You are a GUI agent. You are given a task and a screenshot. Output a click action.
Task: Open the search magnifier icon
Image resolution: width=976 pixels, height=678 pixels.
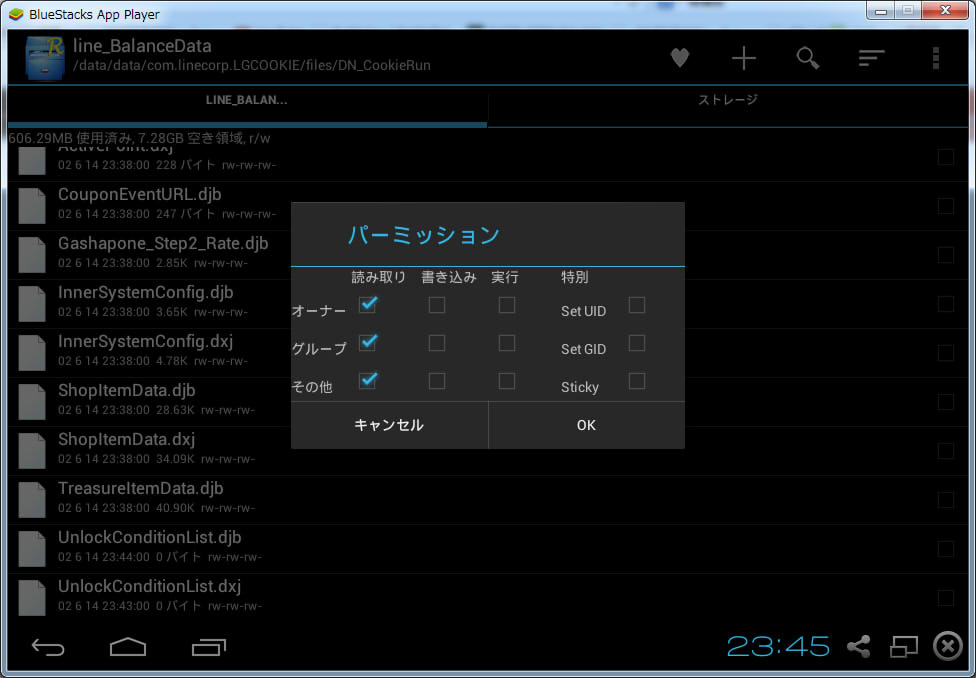[x=807, y=59]
